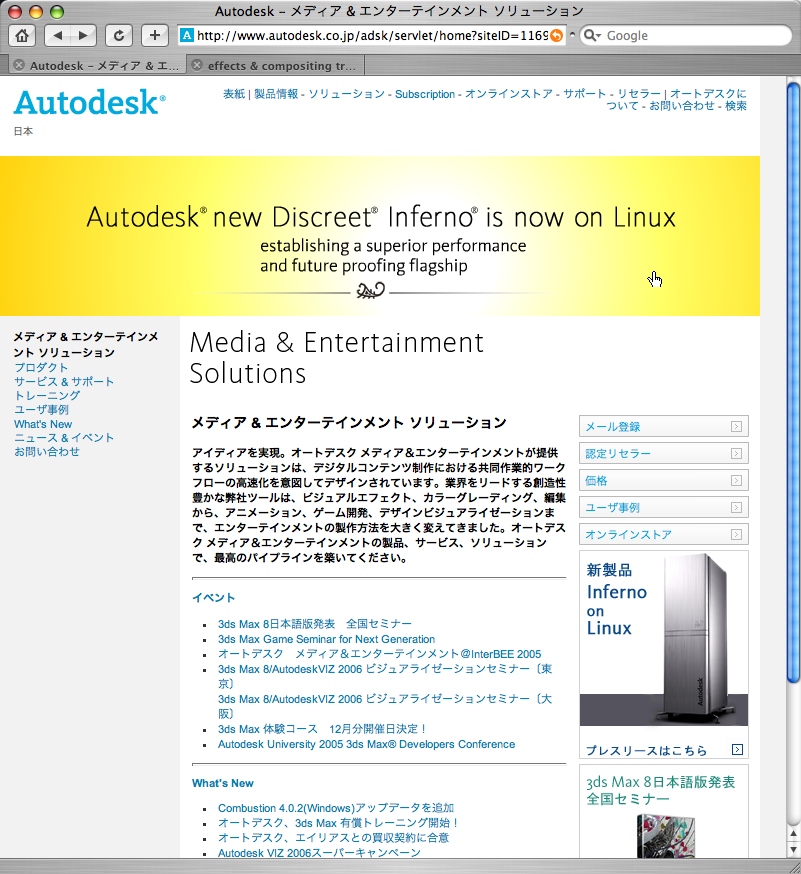Click the orange SnapBack arrow in address bar

click(x=556, y=36)
